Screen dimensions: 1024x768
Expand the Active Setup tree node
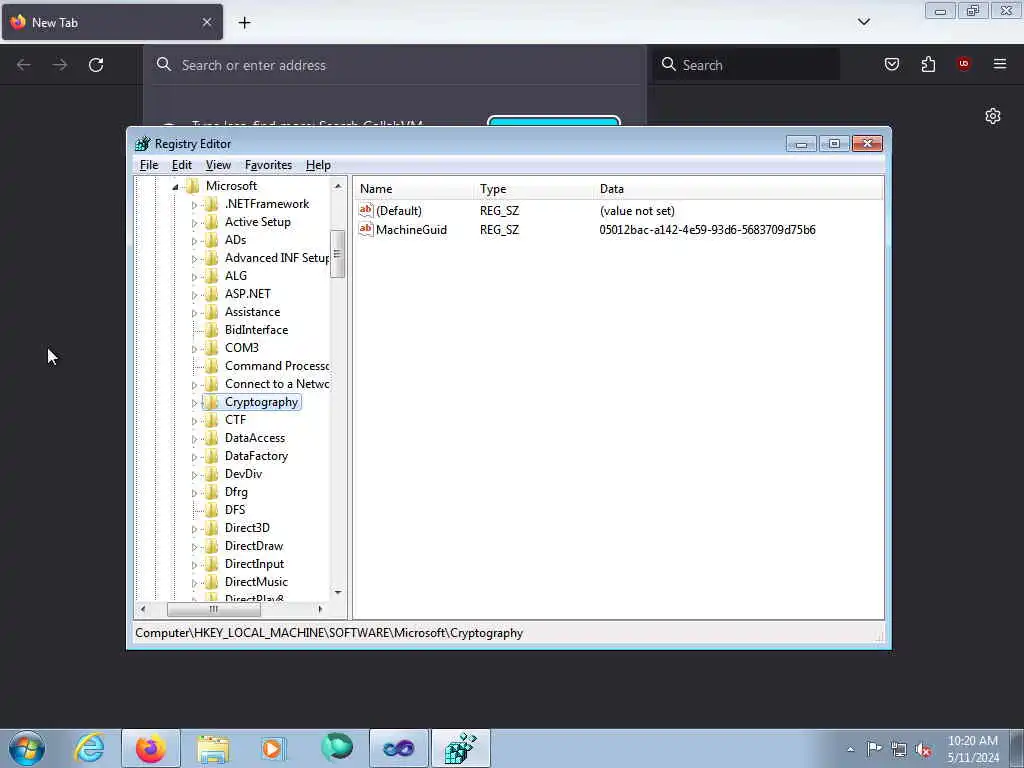point(194,223)
